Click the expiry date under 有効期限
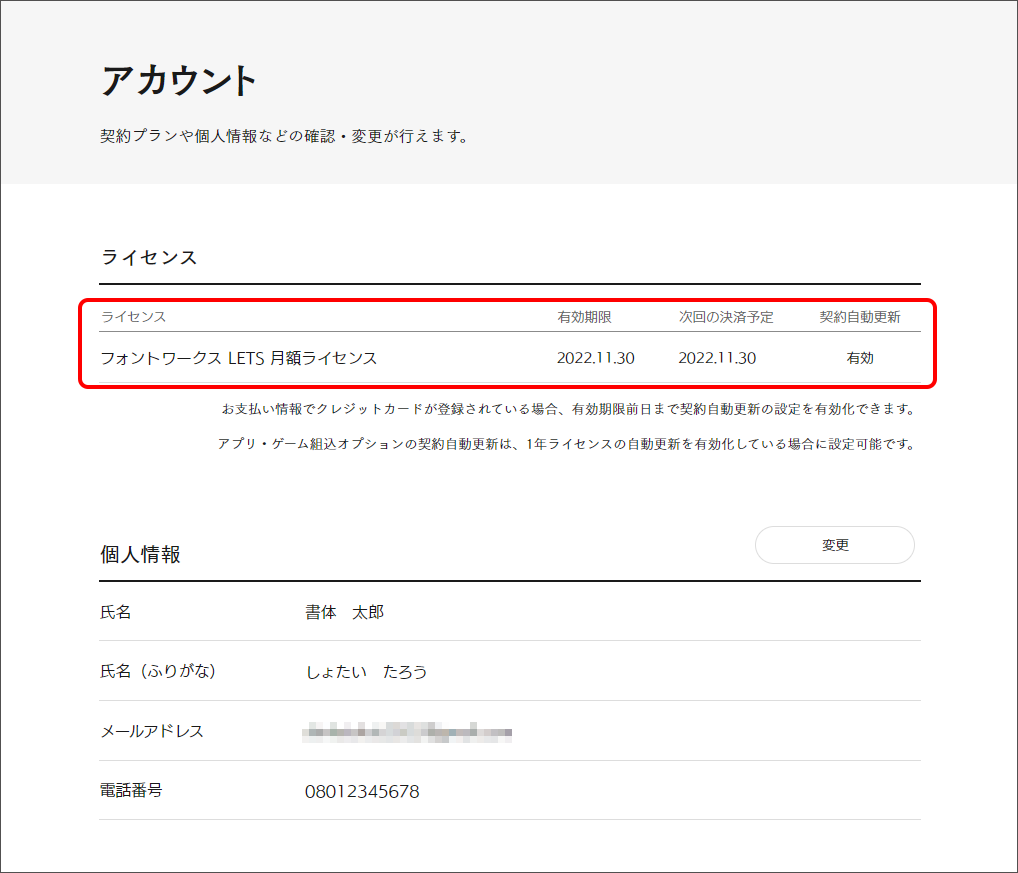This screenshot has width=1018, height=873. click(595, 358)
